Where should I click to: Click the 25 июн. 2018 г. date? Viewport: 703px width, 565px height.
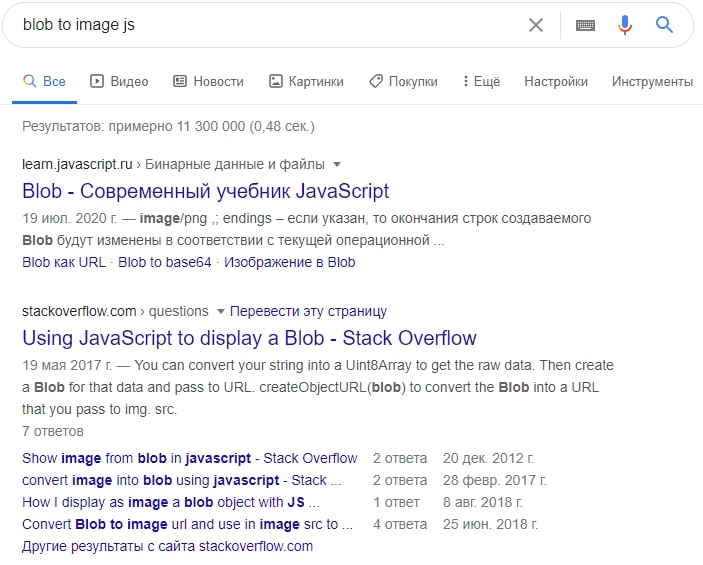(490, 524)
